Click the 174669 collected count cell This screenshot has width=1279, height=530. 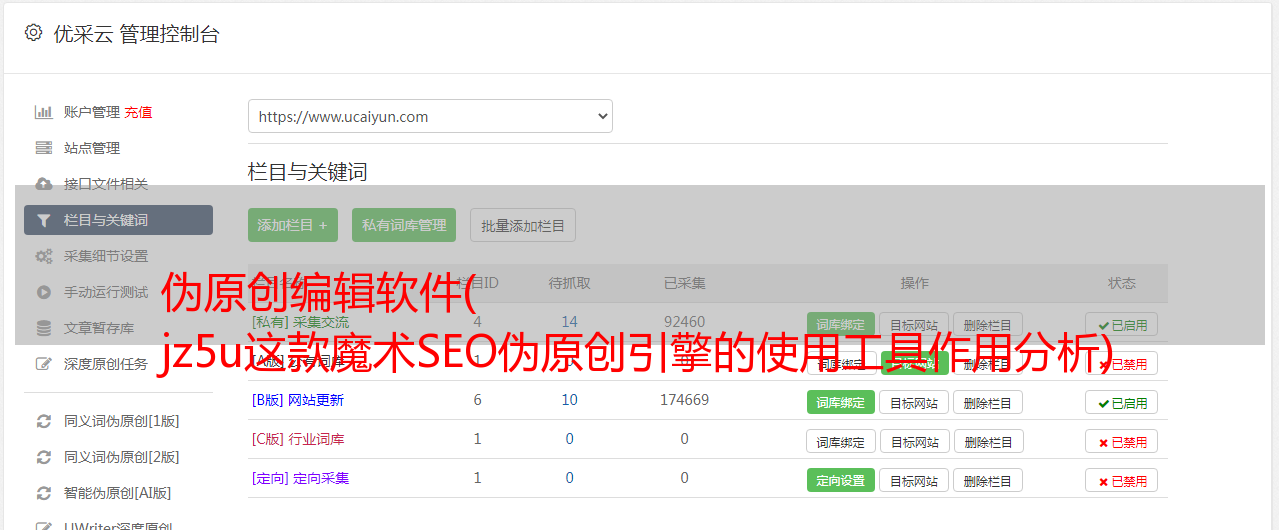(684, 400)
